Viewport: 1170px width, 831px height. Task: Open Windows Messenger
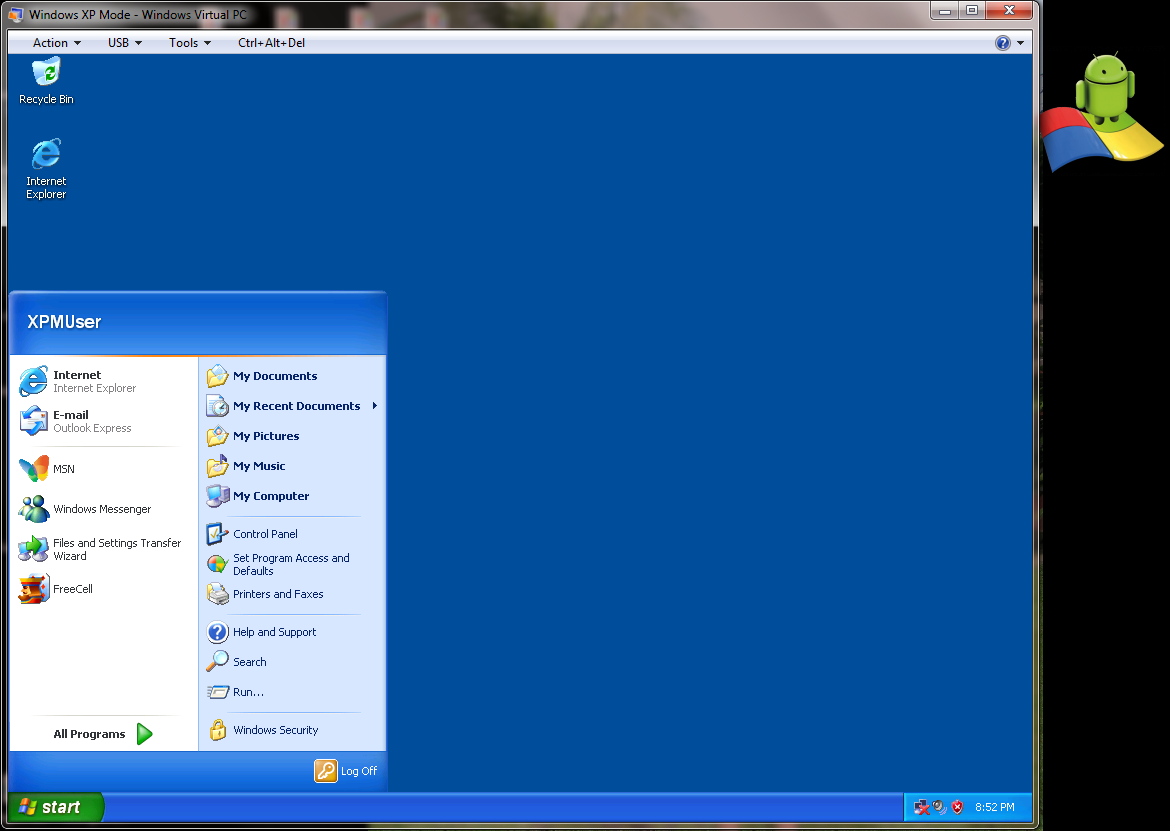pos(103,509)
